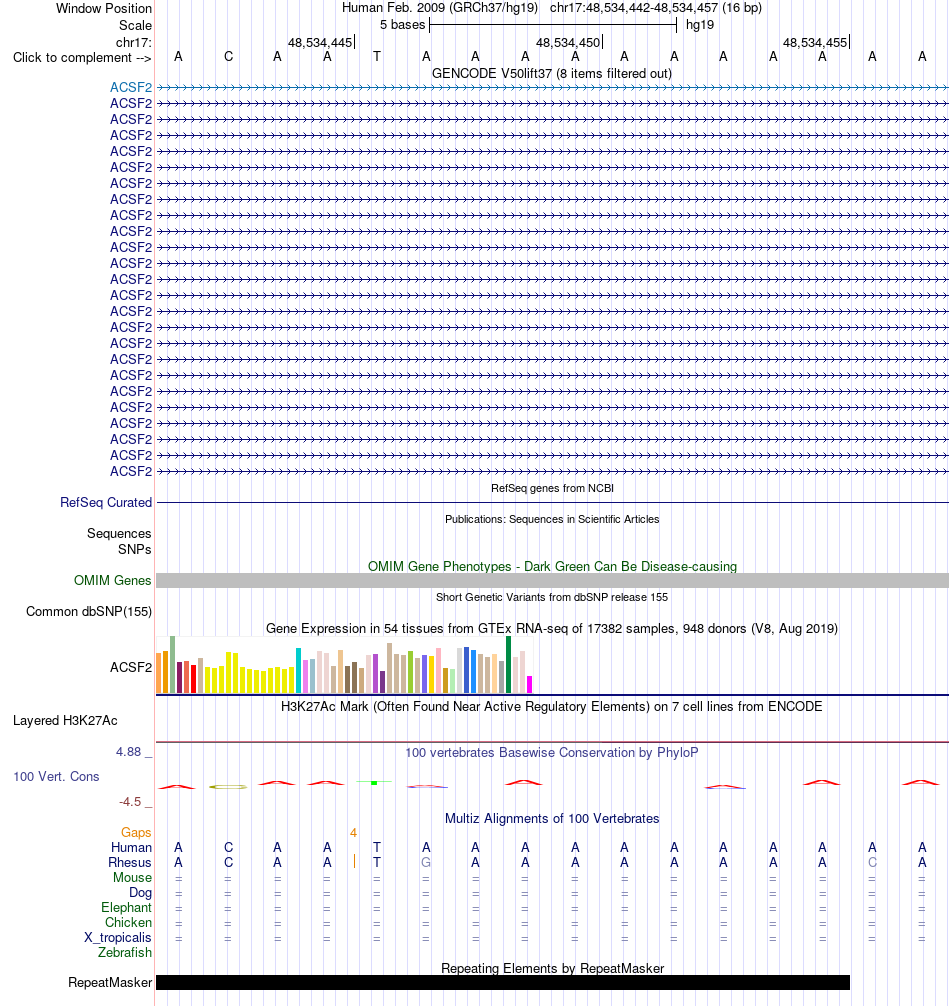This screenshot has width=950, height=1006.
Task: Click the 'Common dbSNP(155)' track label
Action: click(89, 611)
